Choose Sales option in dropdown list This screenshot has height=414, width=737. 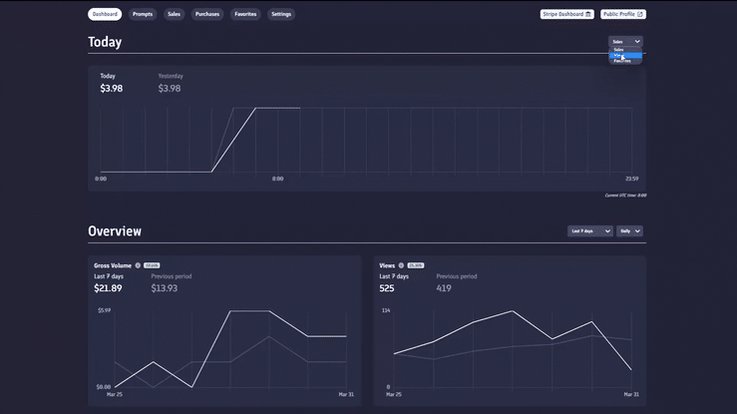(626, 50)
